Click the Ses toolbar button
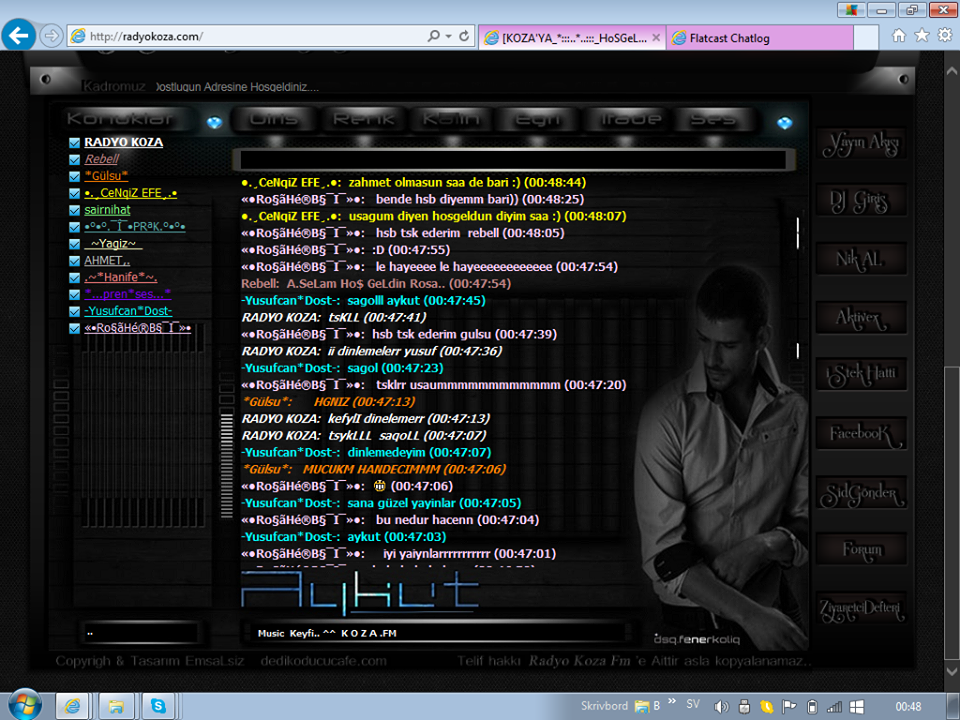 click(714, 119)
